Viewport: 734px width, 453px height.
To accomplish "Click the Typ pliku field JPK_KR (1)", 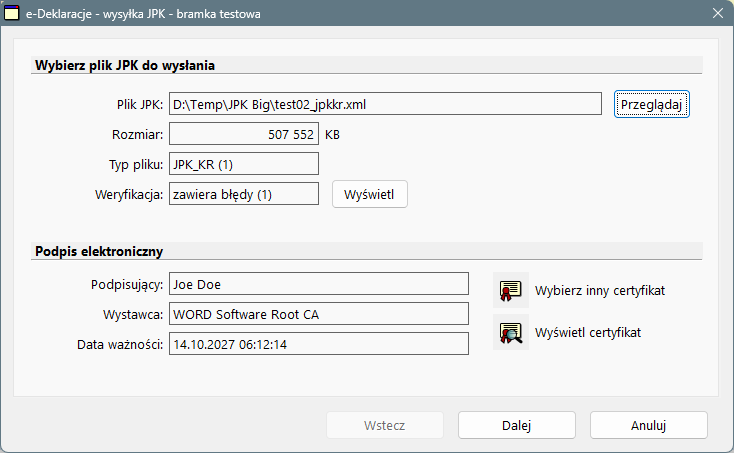I will click(x=244, y=164).
